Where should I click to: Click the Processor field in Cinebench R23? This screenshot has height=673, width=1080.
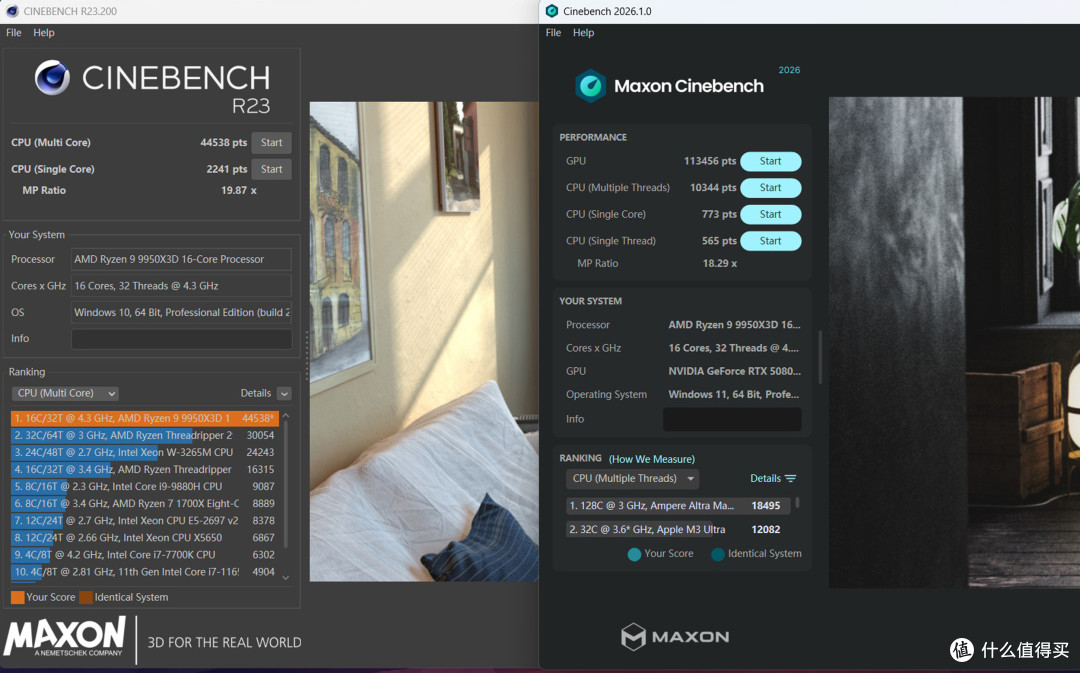coord(181,260)
